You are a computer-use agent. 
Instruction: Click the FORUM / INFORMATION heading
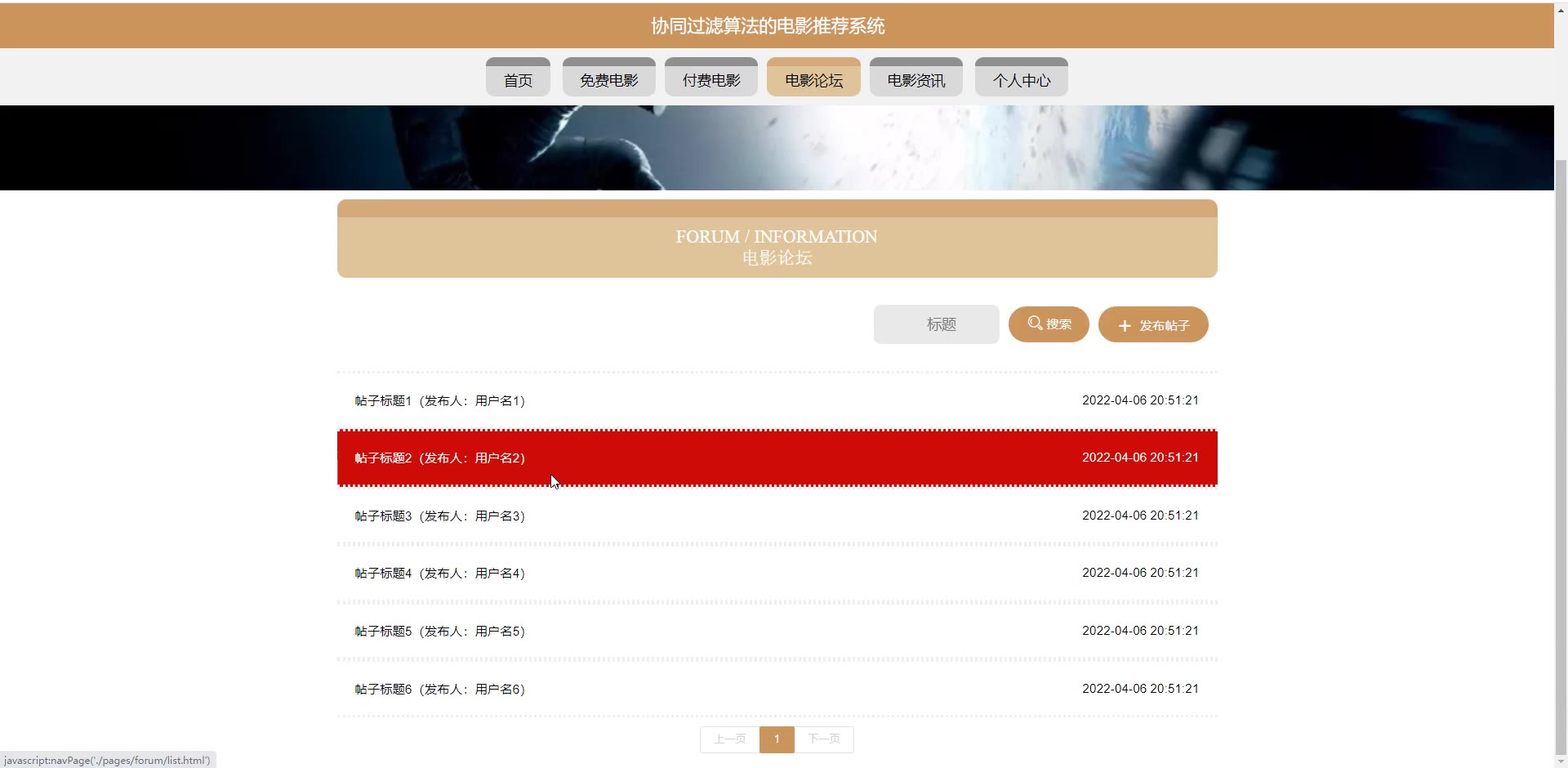777,237
